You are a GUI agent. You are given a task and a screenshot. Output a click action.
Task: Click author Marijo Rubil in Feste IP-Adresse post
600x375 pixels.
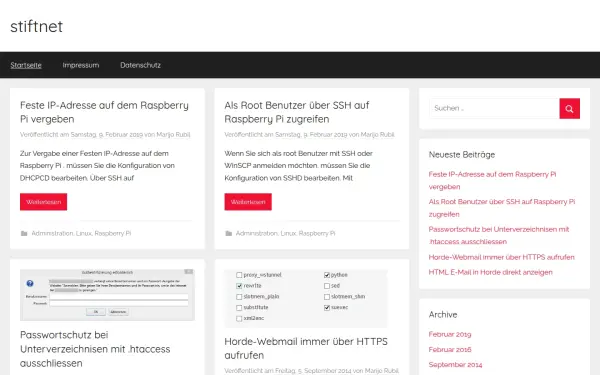pos(173,134)
